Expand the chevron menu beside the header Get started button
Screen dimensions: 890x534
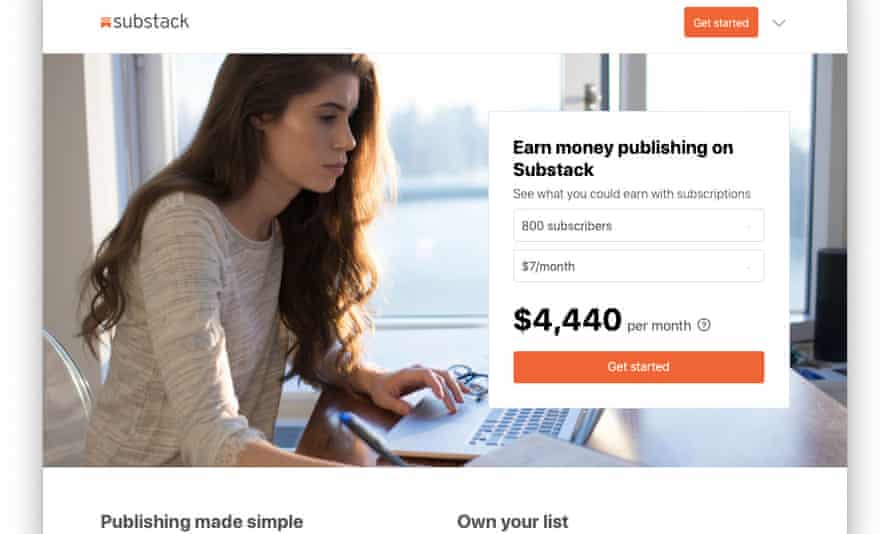pyautogui.click(x=779, y=23)
